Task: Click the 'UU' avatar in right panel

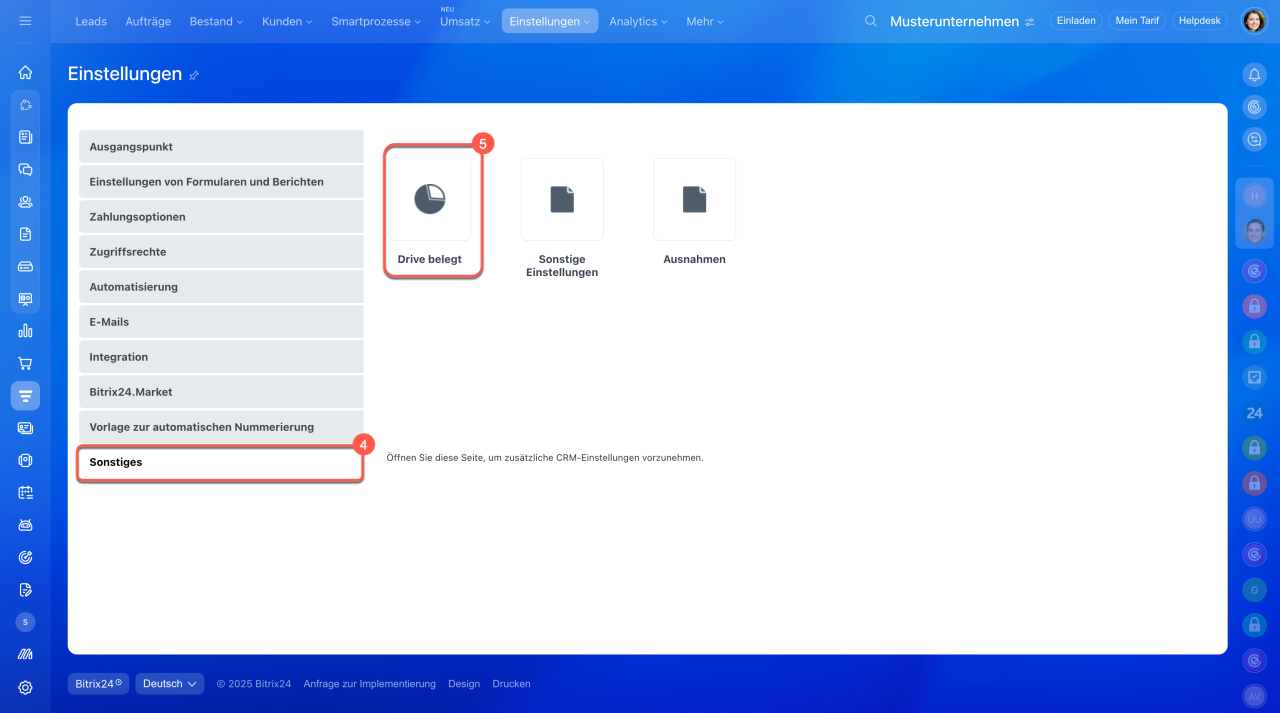Action: coord(1254,518)
